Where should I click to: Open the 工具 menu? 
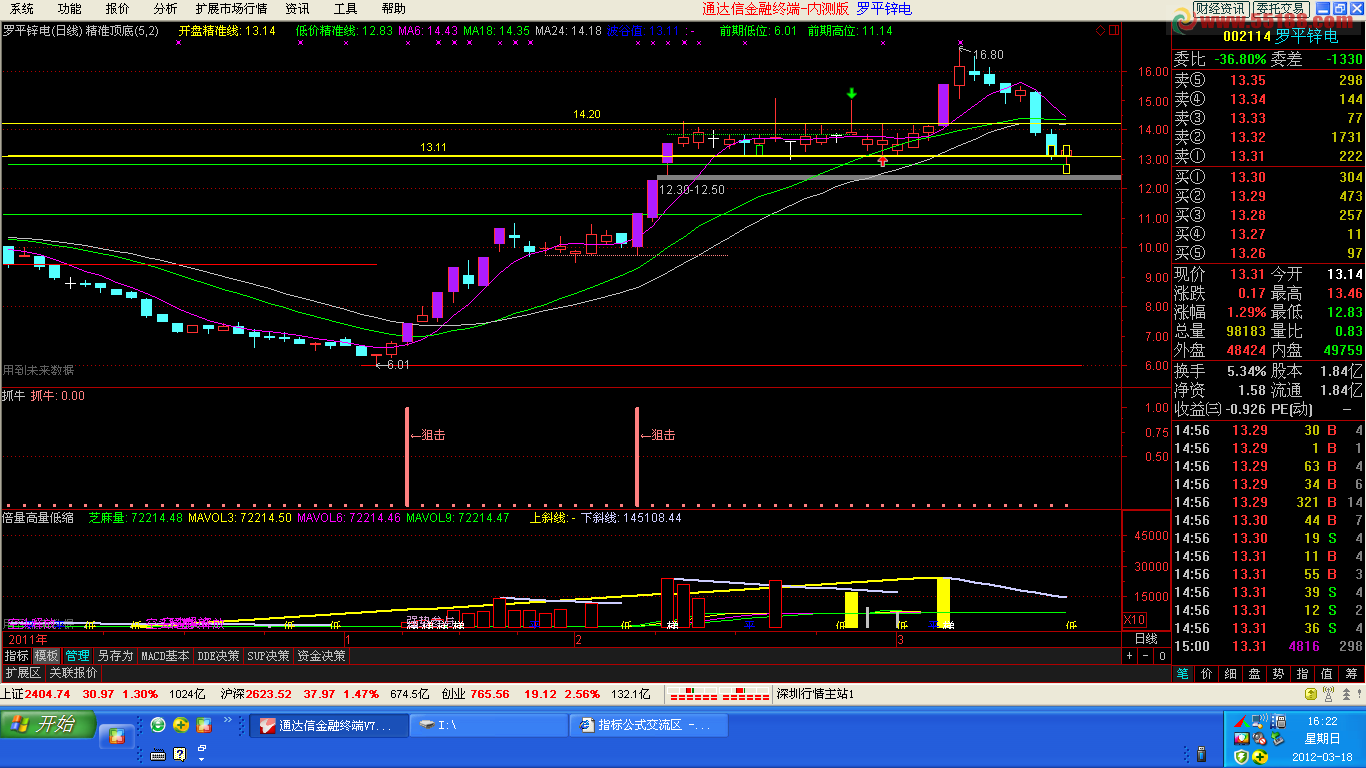[x=345, y=8]
